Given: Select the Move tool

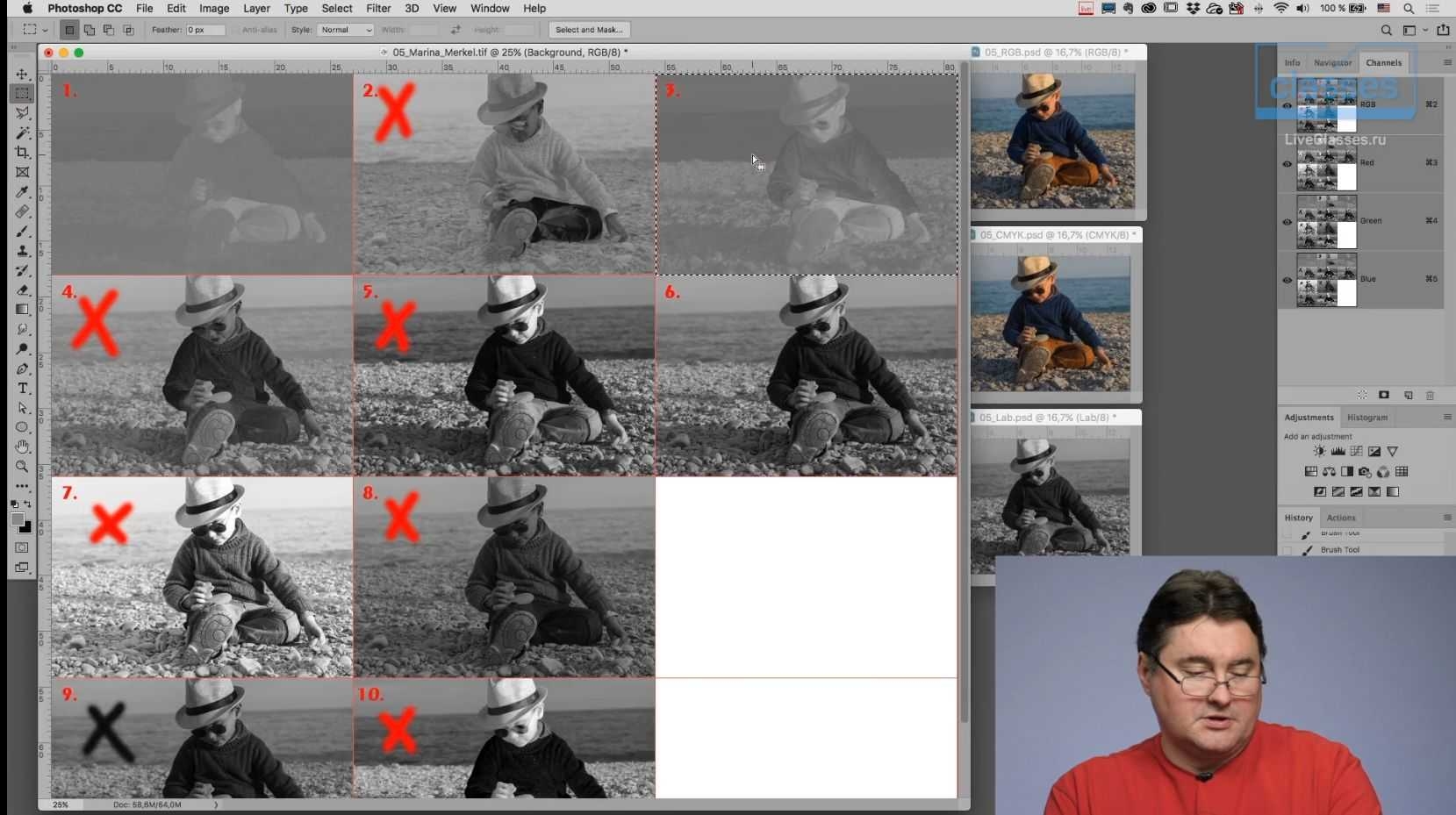Looking at the screenshot, I should click(x=23, y=74).
